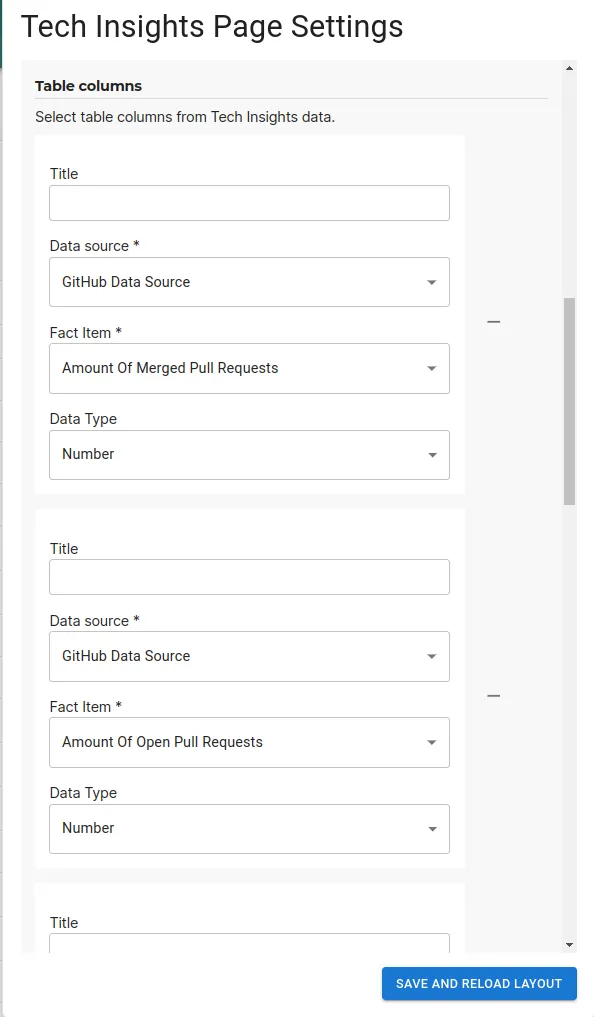The height and width of the screenshot is (1017, 594).
Task: Click the second column Title input field
Action: point(249,576)
